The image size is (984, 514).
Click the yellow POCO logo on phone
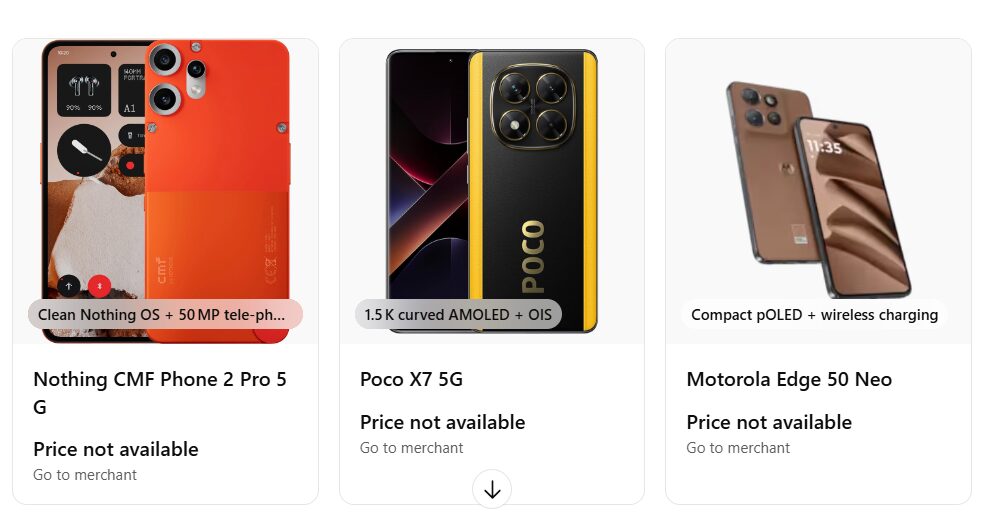tap(533, 257)
